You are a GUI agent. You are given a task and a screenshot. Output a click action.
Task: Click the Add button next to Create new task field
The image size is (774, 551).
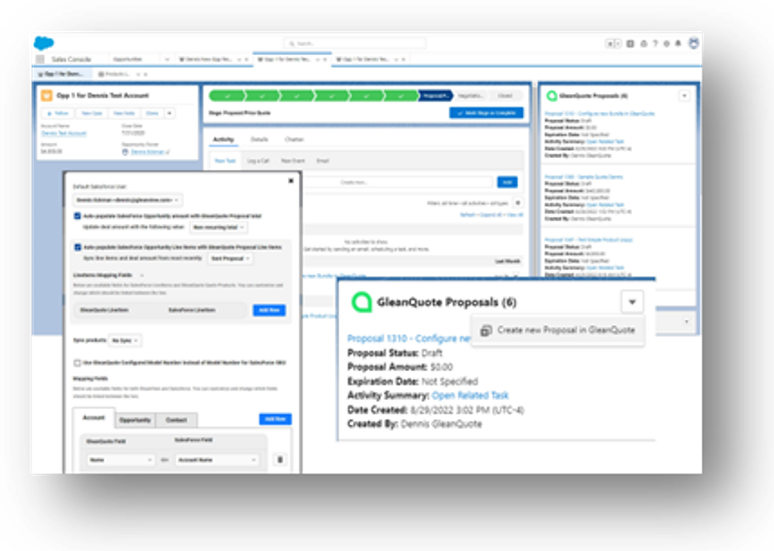tap(507, 182)
